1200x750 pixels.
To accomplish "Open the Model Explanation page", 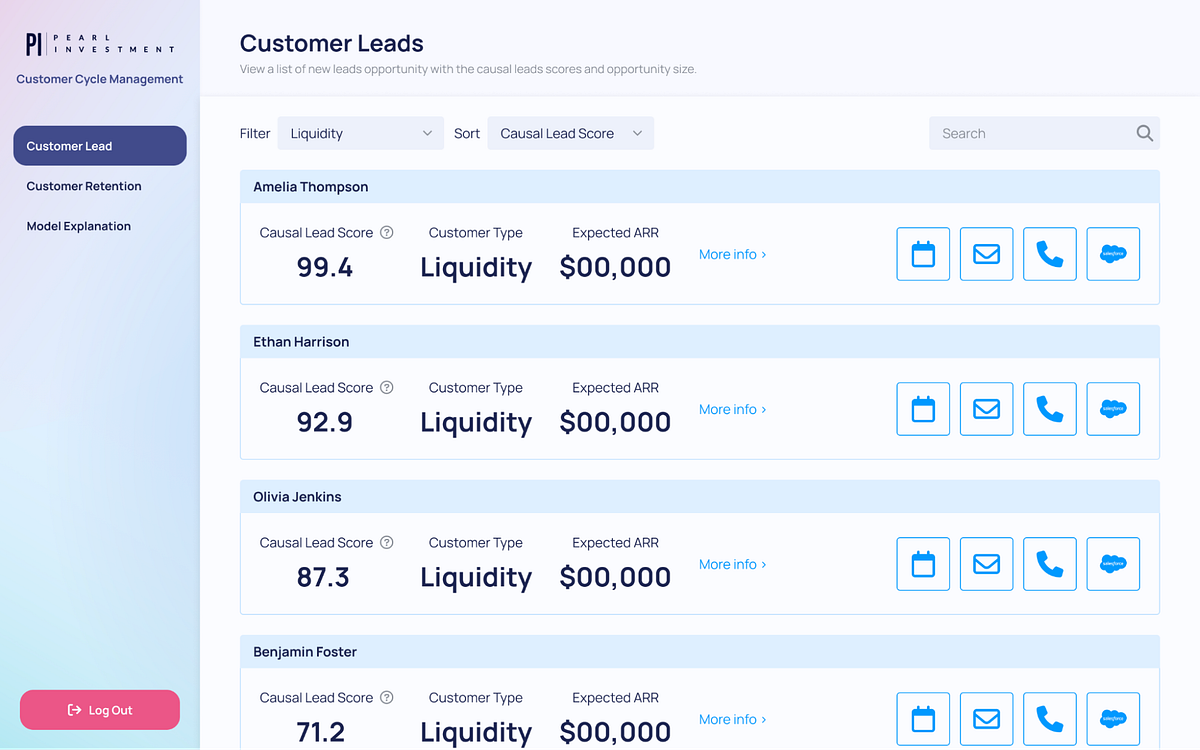I will (79, 226).
